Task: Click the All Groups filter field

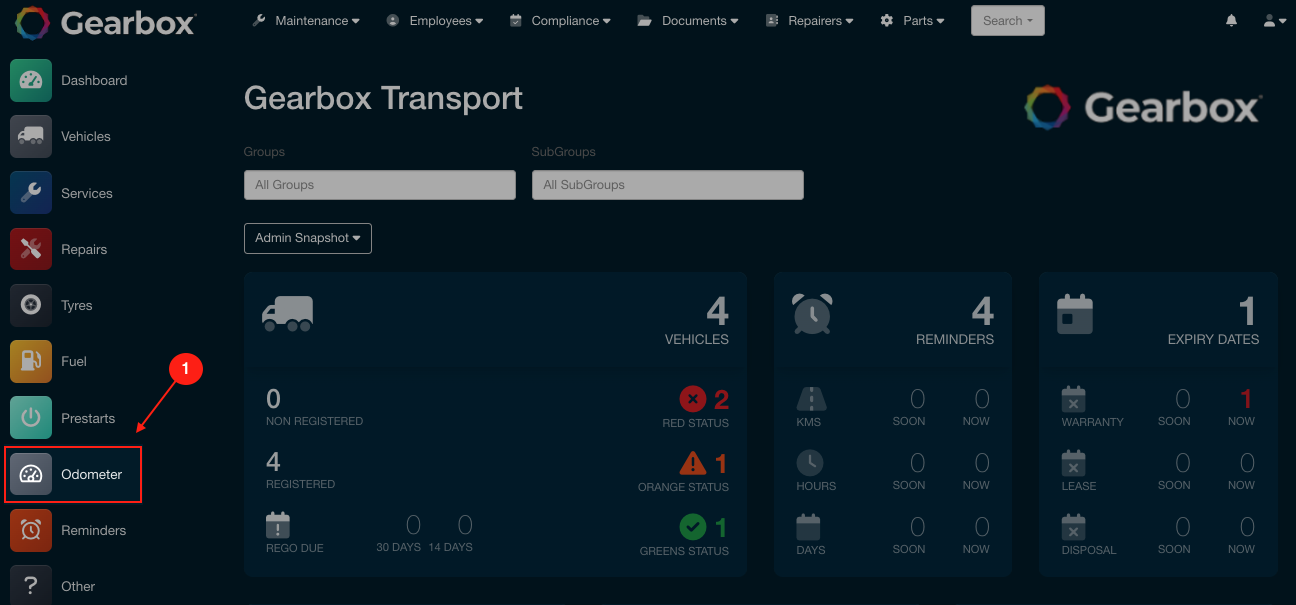Action: [380, 185]
